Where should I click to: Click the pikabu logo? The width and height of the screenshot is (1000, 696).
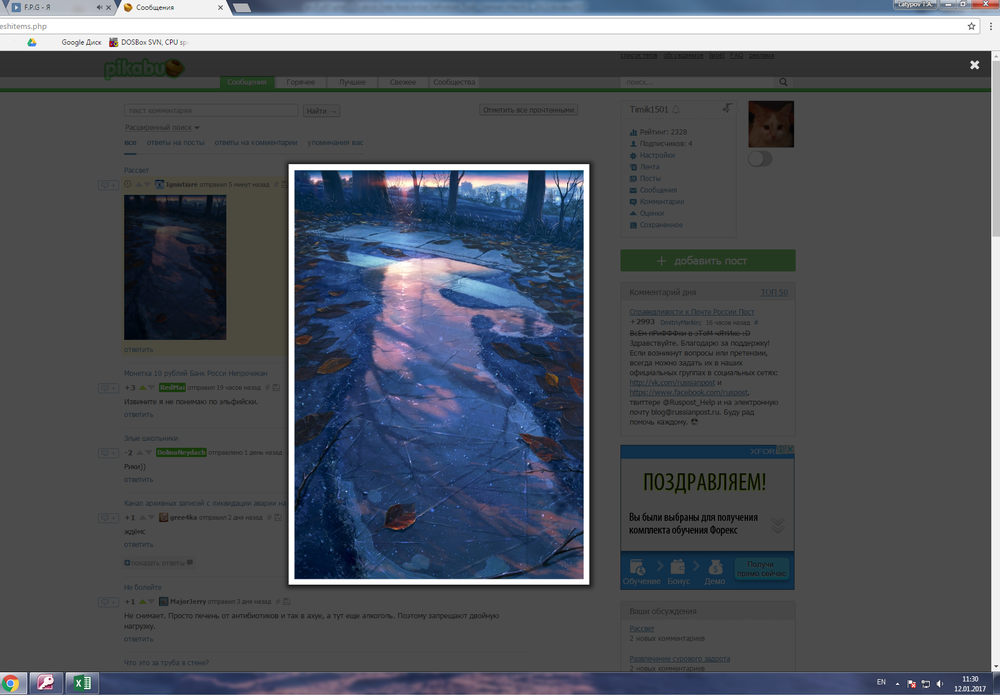(x=144, y=68)
